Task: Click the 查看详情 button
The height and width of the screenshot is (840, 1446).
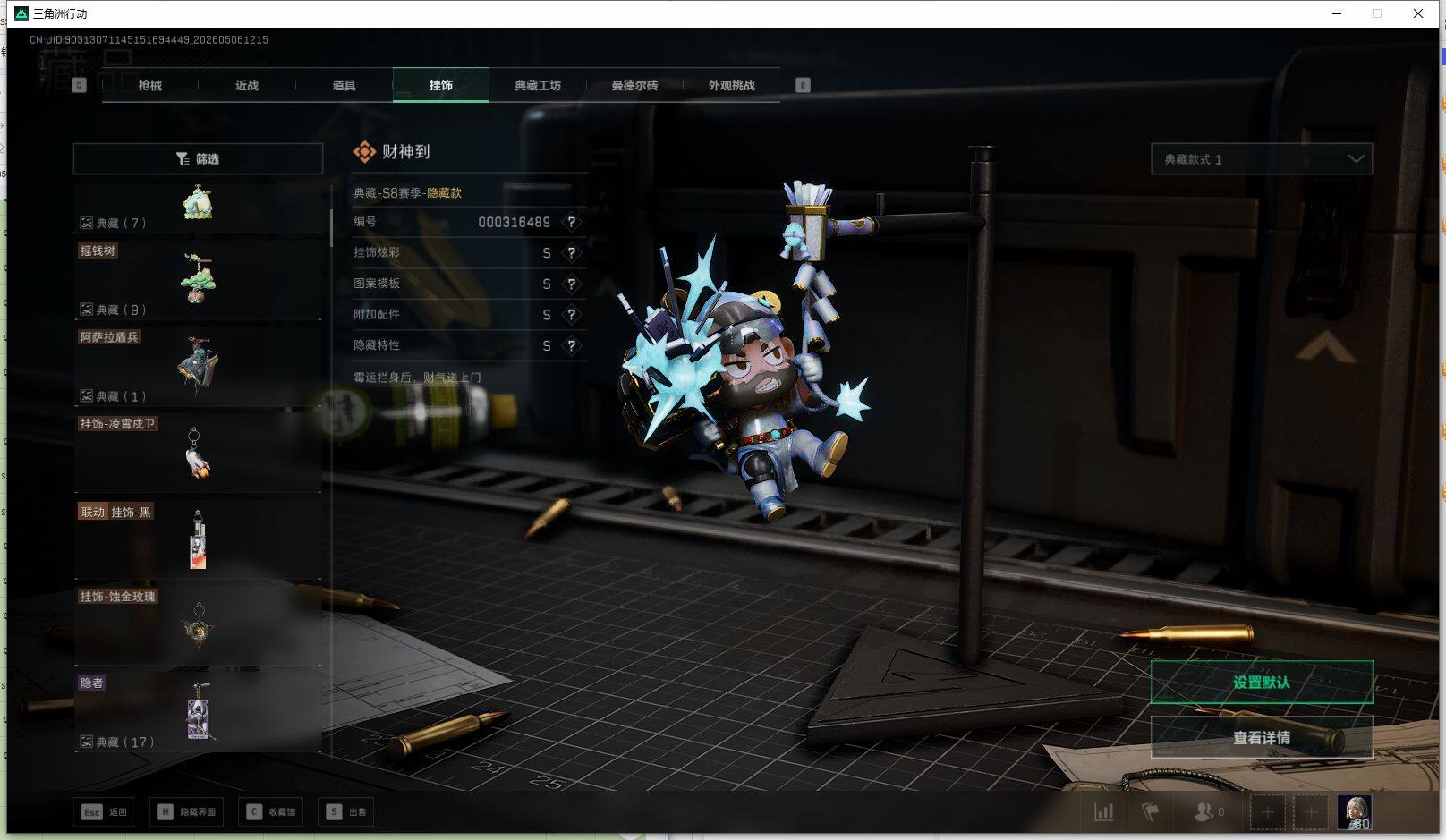Action: point(1262,738)
